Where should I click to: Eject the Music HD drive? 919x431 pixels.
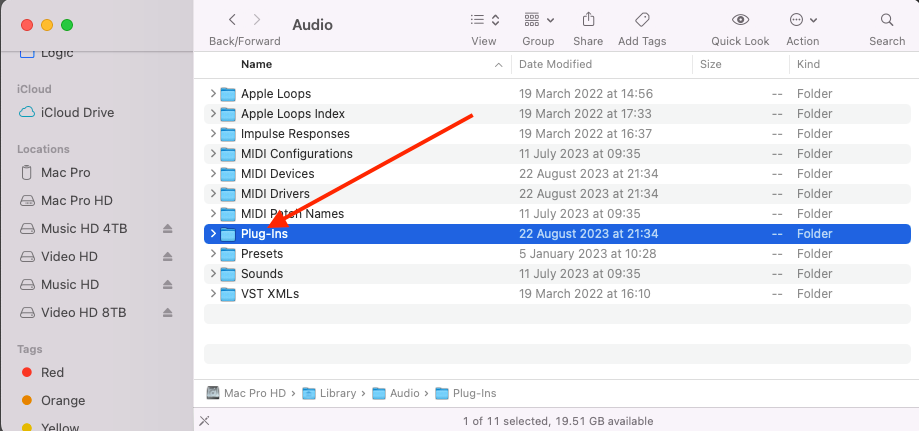(x=168, y=285)
